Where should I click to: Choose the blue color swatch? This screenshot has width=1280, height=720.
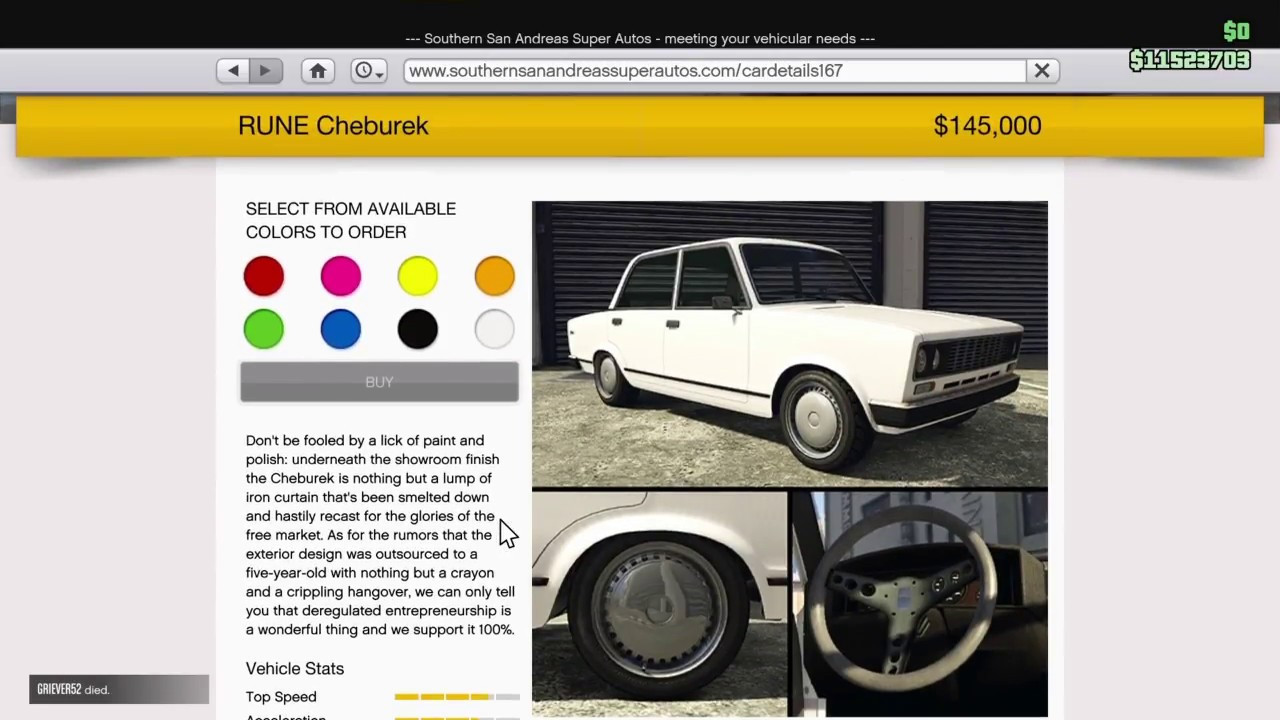click(x=341, y=329)
